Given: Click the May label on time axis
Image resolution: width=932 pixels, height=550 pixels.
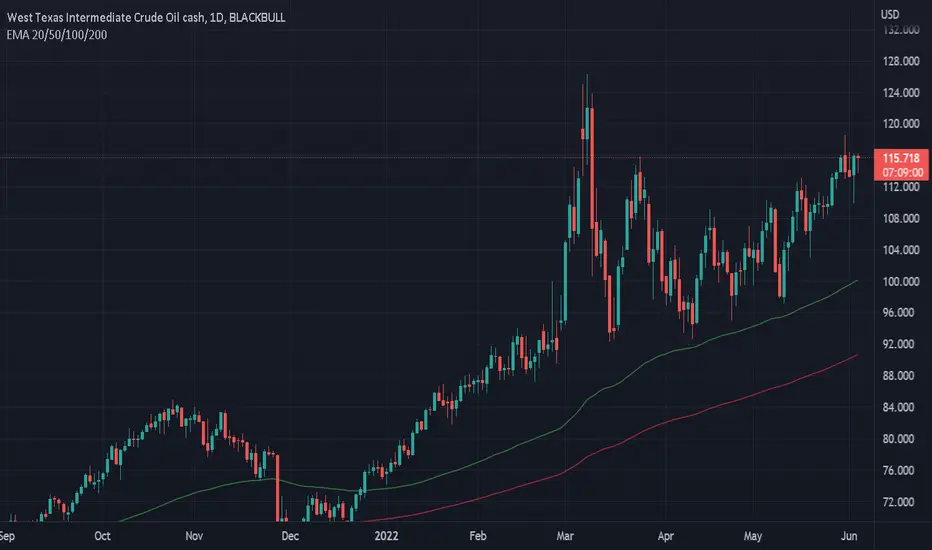Looking at the screenshot, I should (752, 536).
